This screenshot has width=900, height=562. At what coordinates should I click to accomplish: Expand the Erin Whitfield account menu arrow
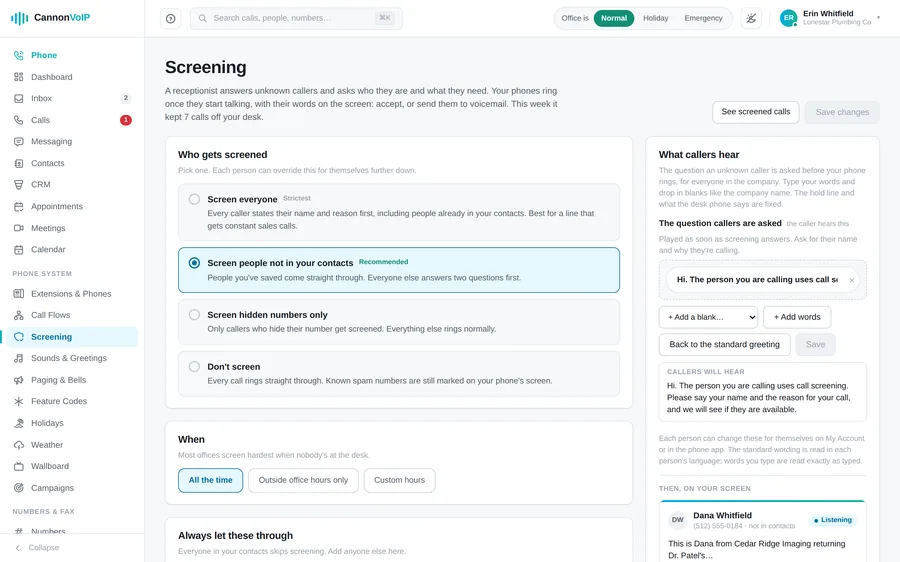(878, 18)
